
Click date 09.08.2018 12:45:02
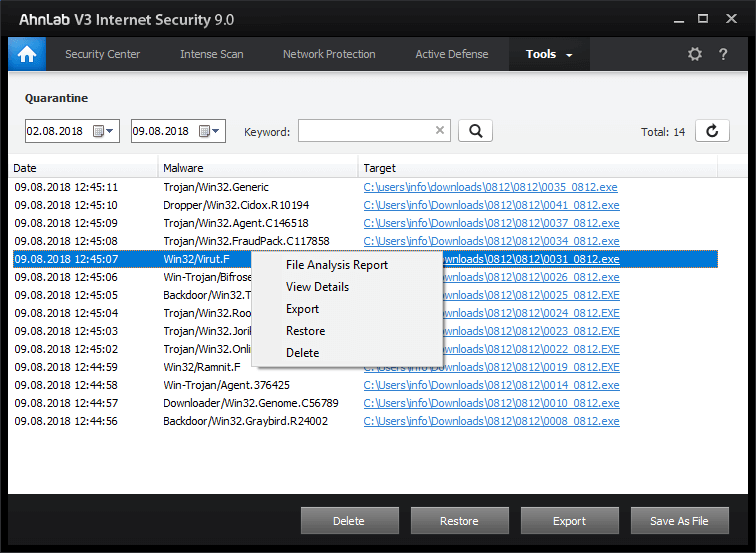click(66, 349)
